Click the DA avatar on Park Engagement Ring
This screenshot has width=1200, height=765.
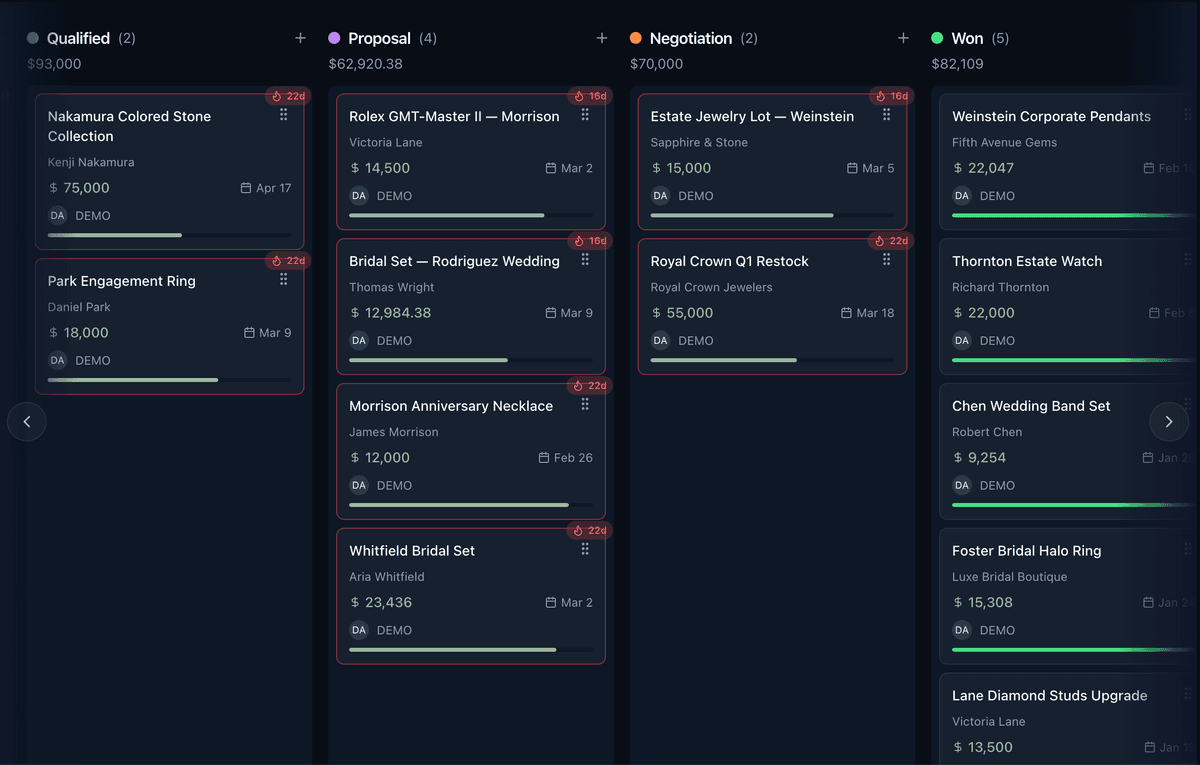point(58,360)
